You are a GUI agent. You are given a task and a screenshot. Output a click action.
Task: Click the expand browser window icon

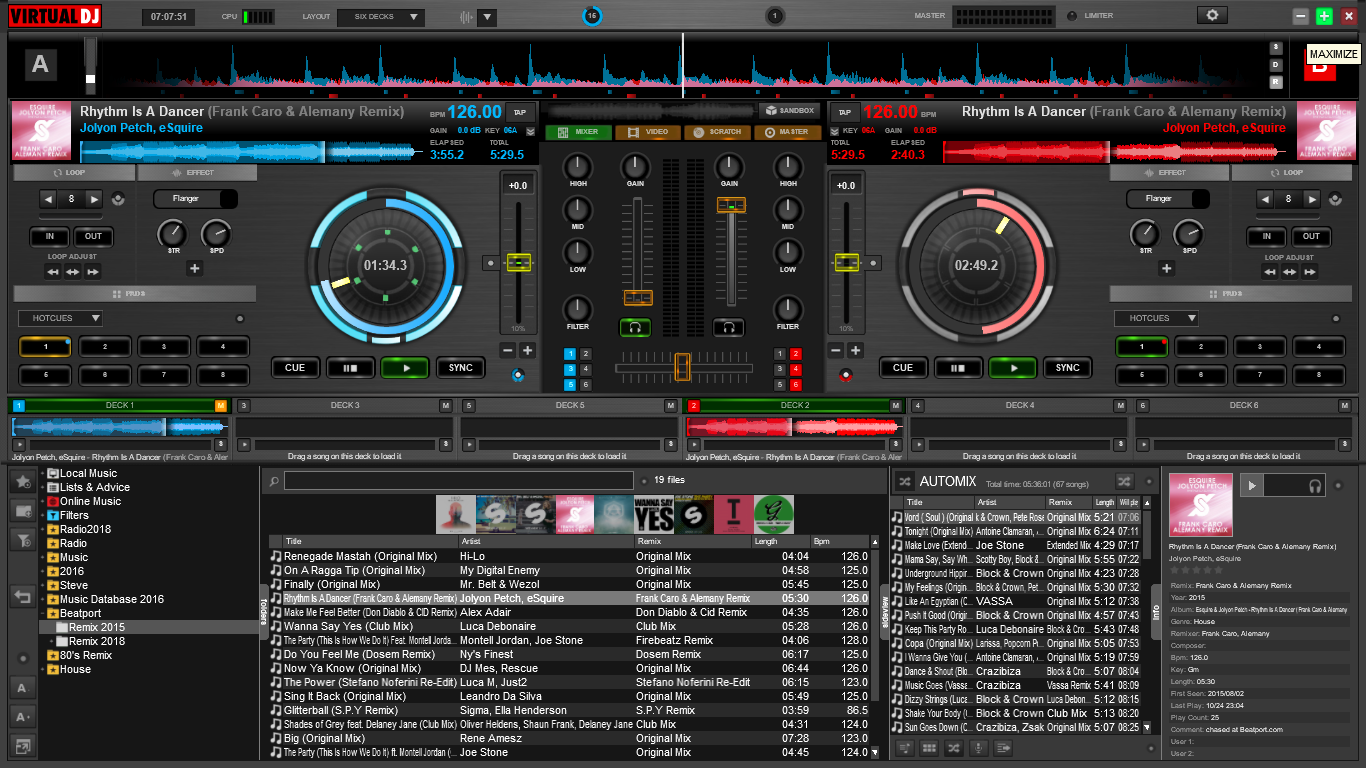tap(22, 745)
